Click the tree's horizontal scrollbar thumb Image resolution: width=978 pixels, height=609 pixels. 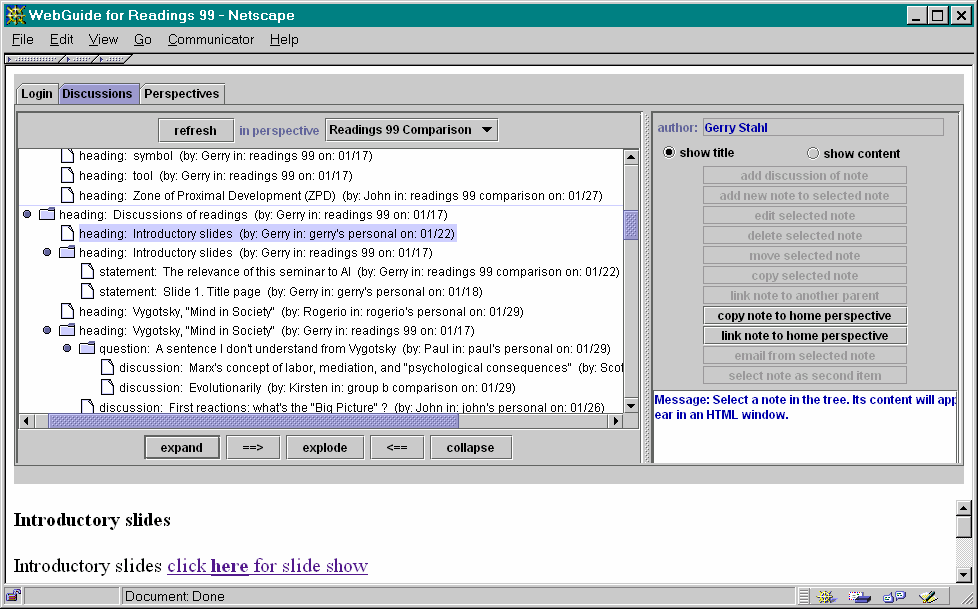click(253, 421)
